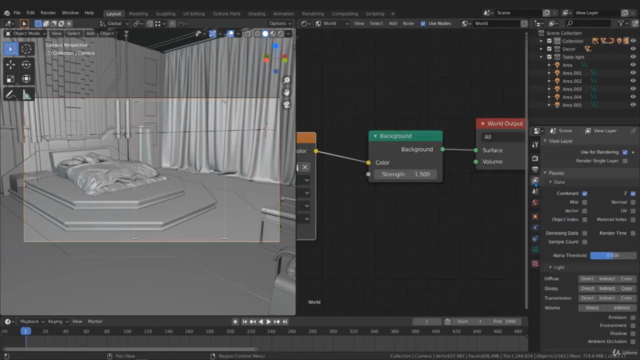Screen dimensions: 640x360
Task: Toggle Use for Rendering checkbox
Action: [x=625, y=152]
